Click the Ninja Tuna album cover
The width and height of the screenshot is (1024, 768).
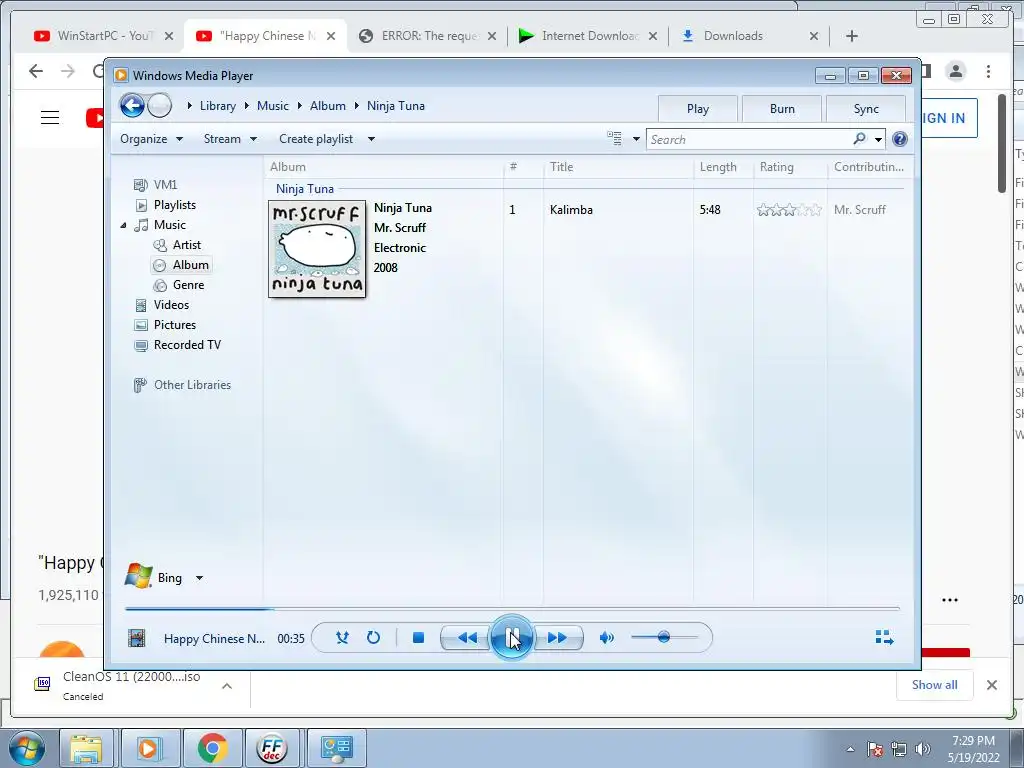tap(317, 249)
